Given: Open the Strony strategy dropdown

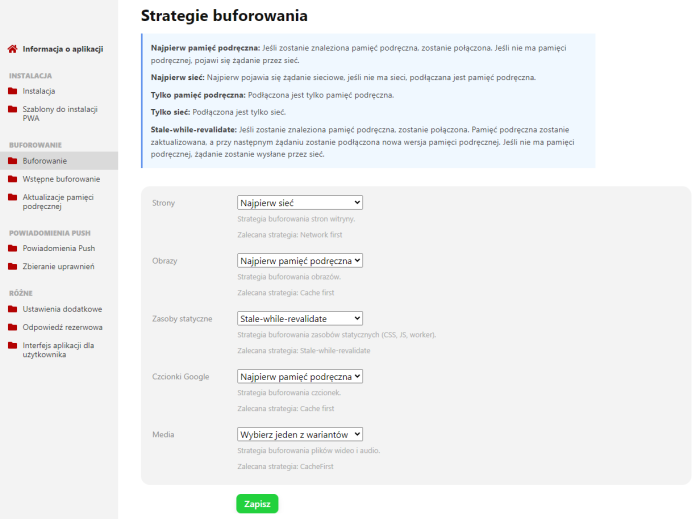Looking at the screenshot, I should pos(299,203).
